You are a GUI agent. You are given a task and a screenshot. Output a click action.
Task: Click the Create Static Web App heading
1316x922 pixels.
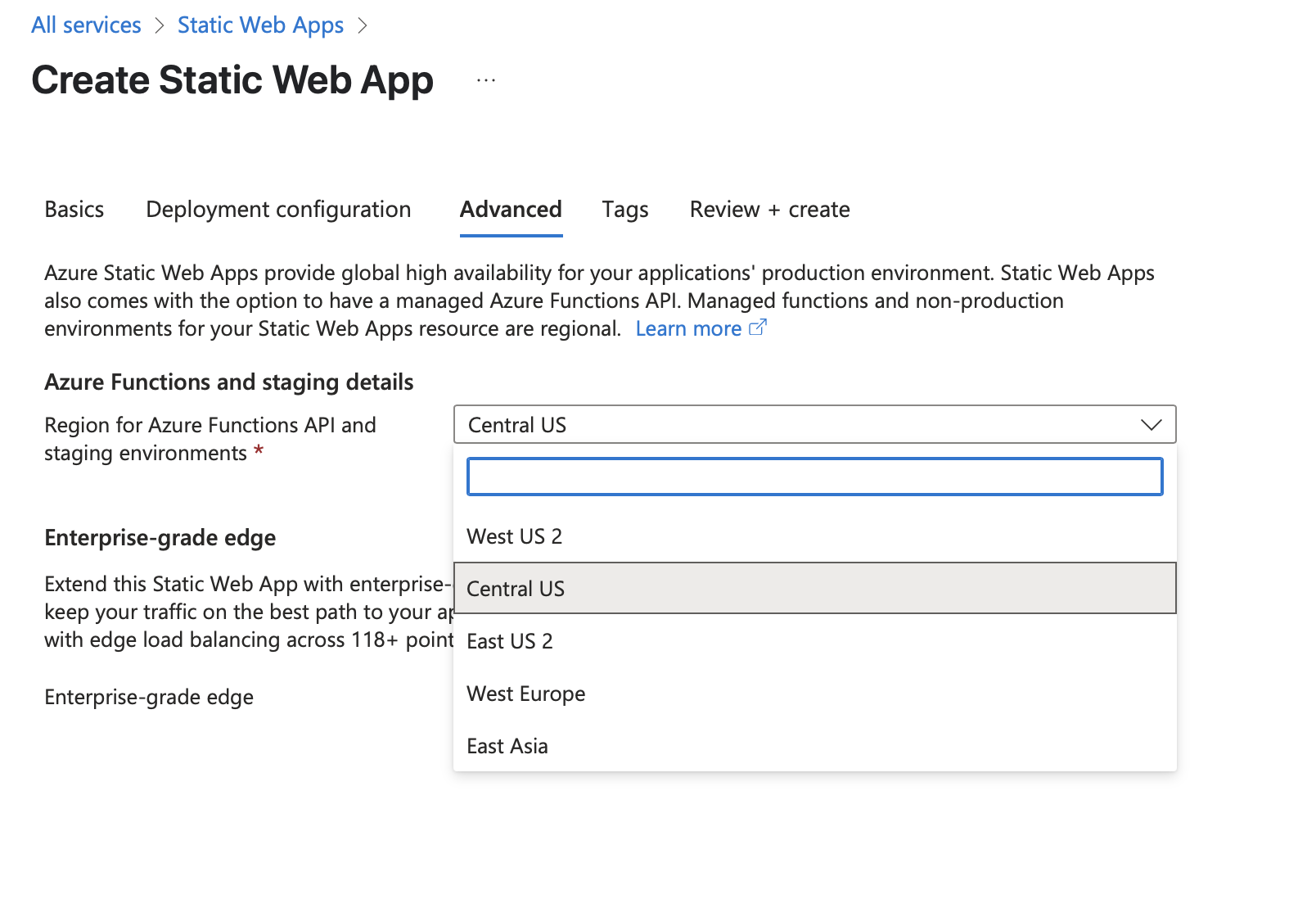232,80
